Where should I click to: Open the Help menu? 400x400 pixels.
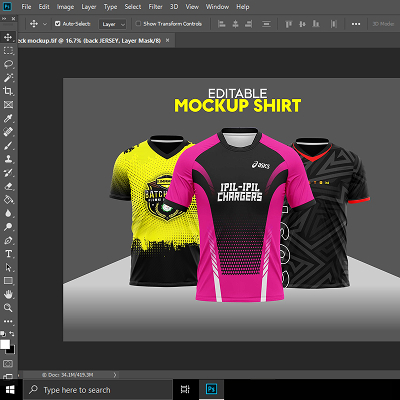tap(243, 7)
